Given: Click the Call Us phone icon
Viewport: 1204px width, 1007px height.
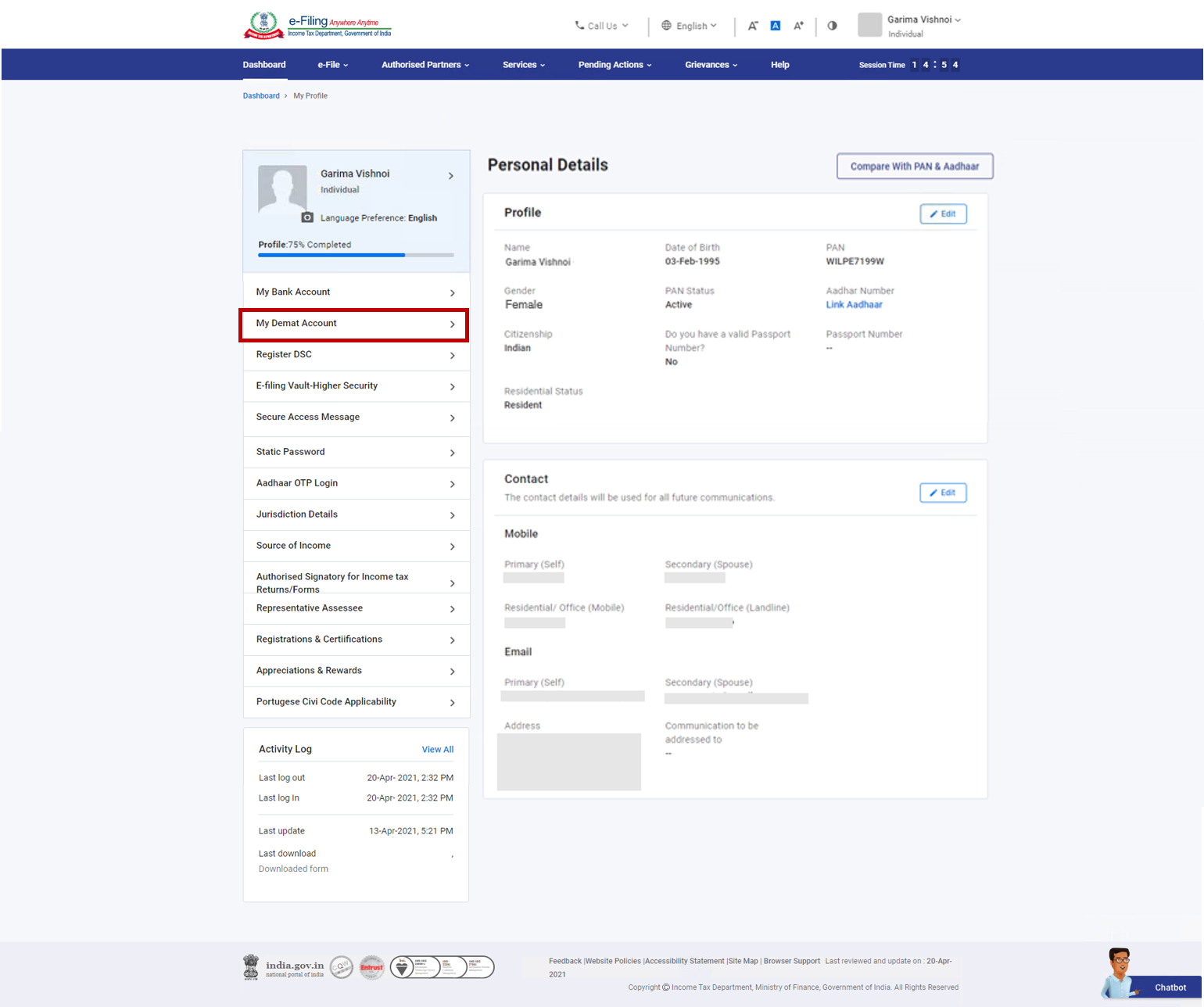Looking at the screenshot, I should 579,26.
